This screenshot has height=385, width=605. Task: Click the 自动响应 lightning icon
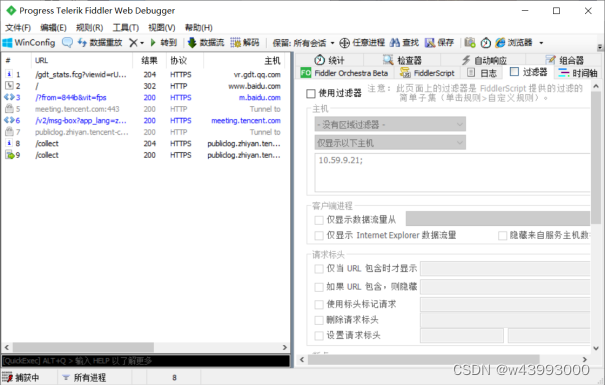point(466,60)
